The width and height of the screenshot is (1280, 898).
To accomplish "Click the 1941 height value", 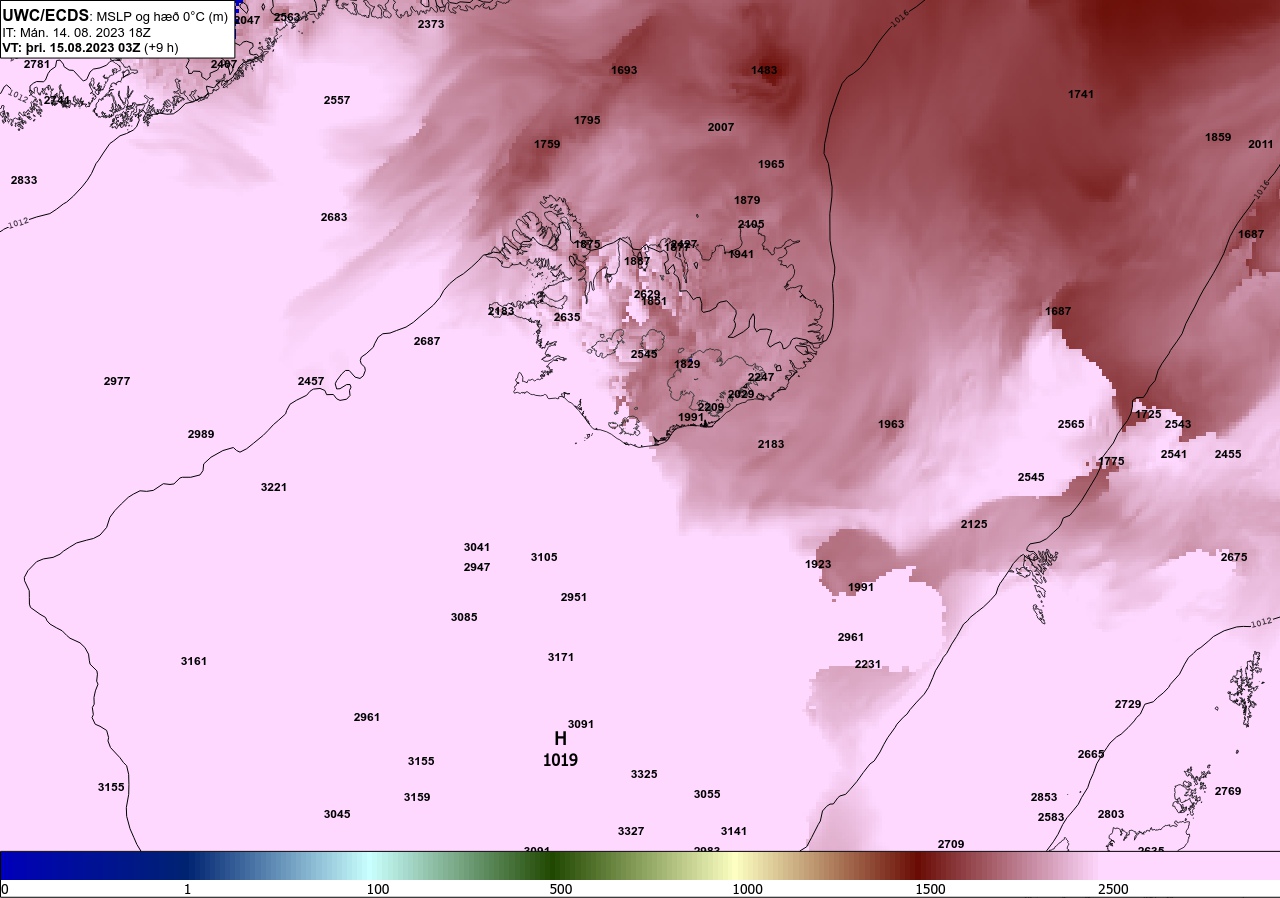I will tap(741, 254).
